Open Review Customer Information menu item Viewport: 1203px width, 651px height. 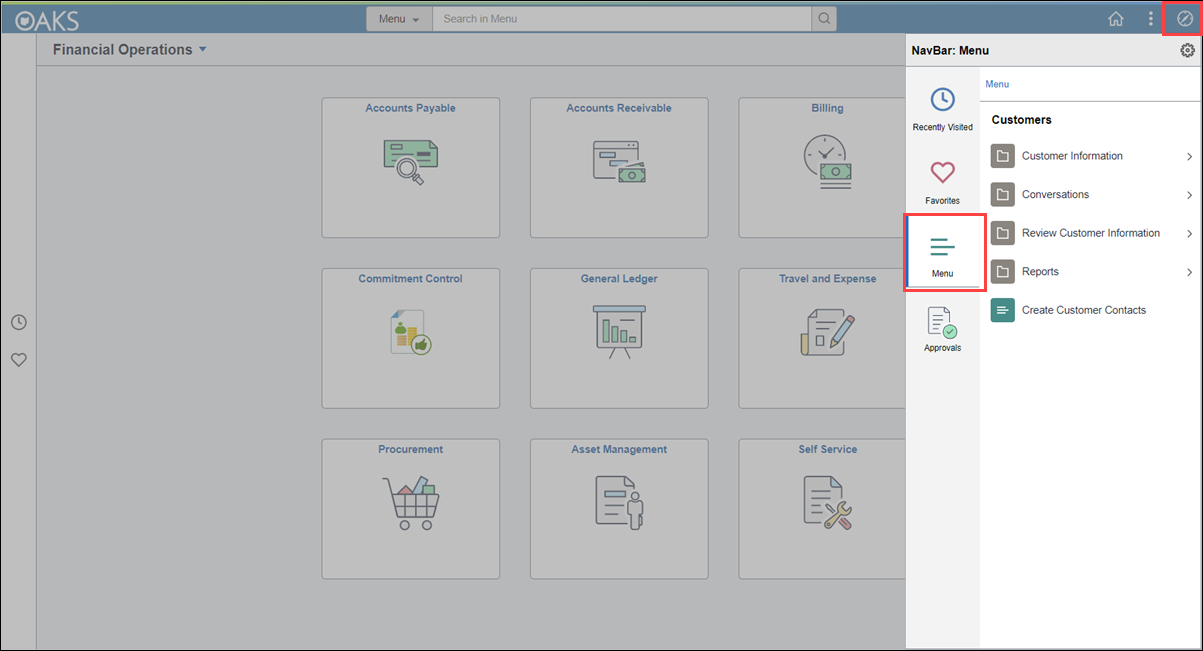pyautogui.click(x=1092, y=233)
